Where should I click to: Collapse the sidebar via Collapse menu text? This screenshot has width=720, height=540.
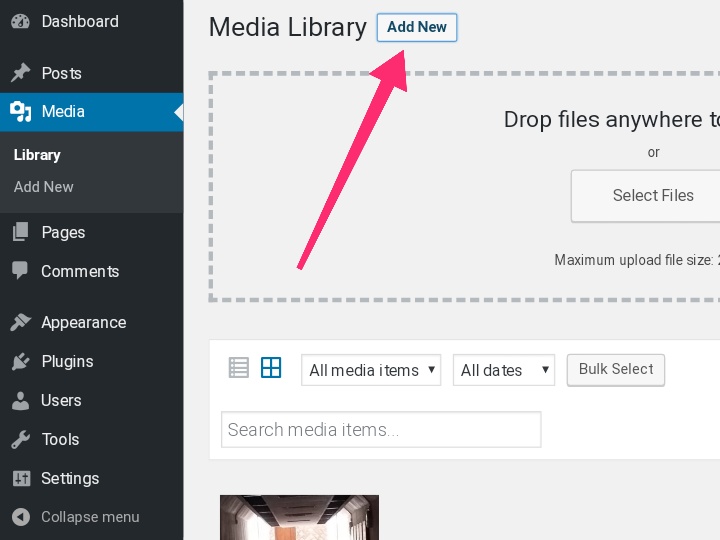(90, 517)
